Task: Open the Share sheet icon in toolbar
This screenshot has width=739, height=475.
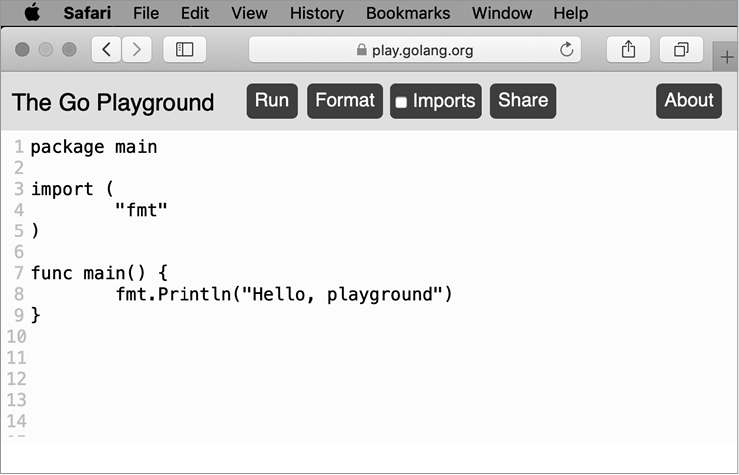Action: 629,50
